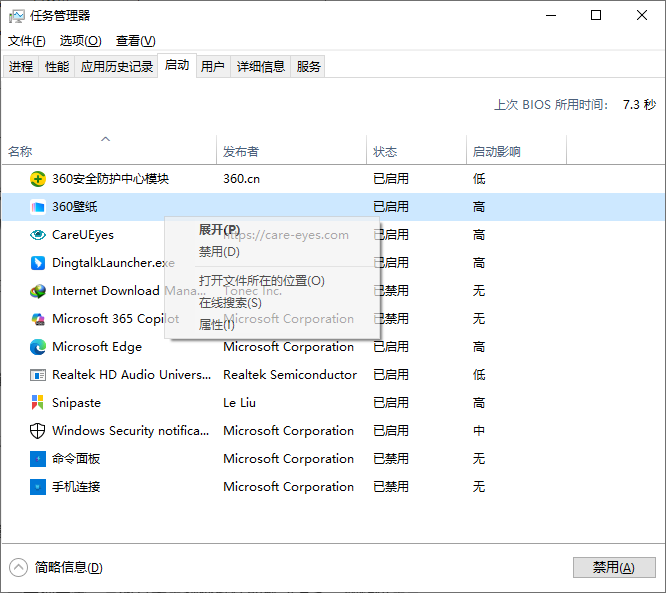Screen dimensions: 666x593
Task: Click the CareUEyes eye icon
Action: pyautogui.click(x=38, y=235)
